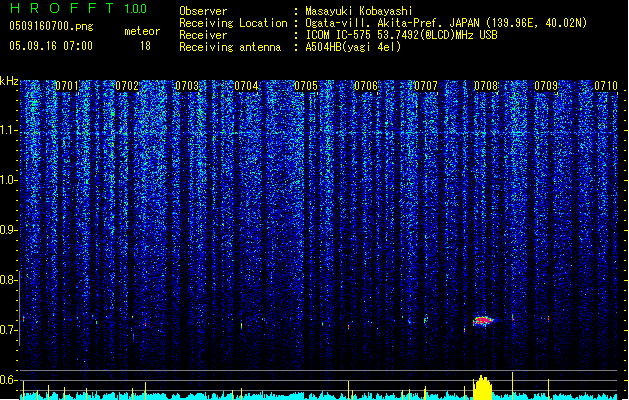Click the 0.8 kHz axis label
This screenshot has height=400, width=629.
point(9,280)
